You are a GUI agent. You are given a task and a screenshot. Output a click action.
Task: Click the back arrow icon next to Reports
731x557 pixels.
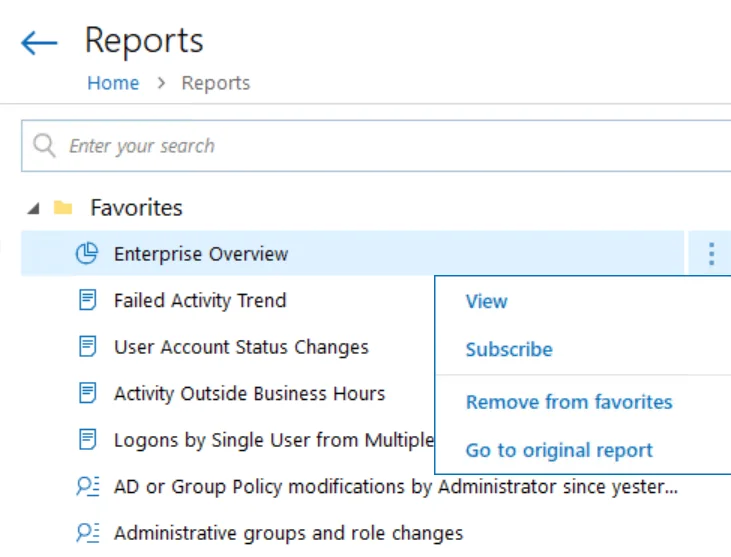click(39, 43)
